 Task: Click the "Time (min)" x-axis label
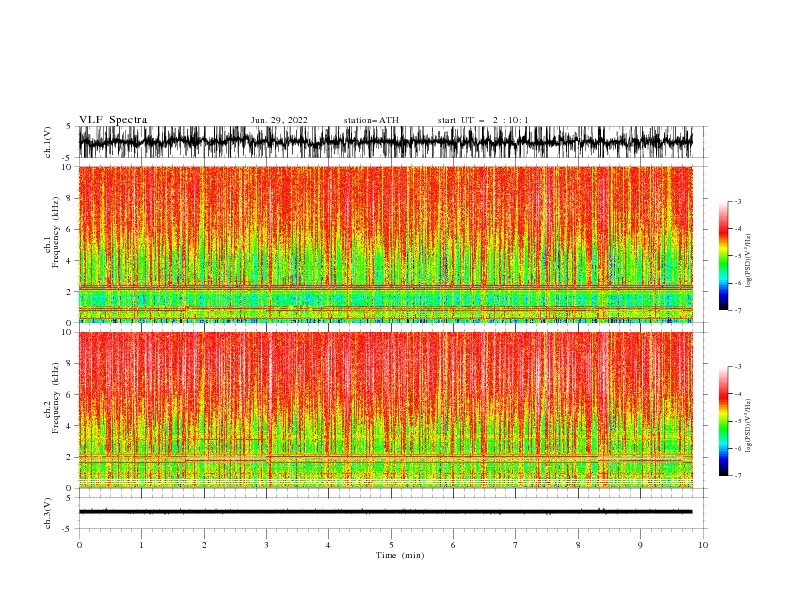(x=400, y=555)
